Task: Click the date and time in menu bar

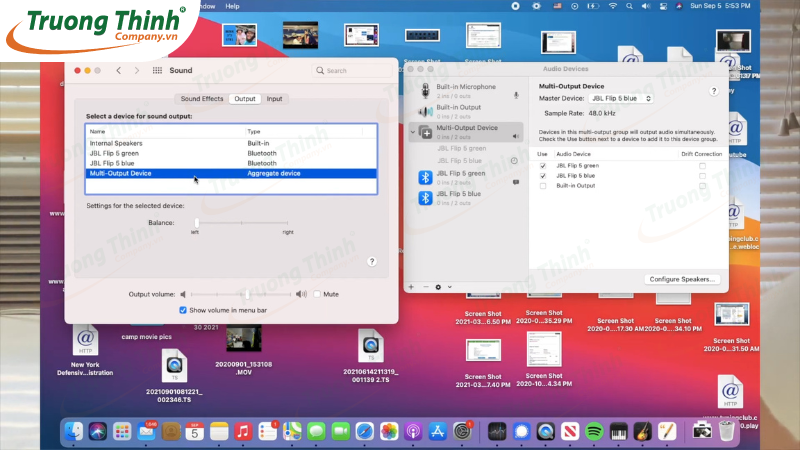Action: (720, 6)
